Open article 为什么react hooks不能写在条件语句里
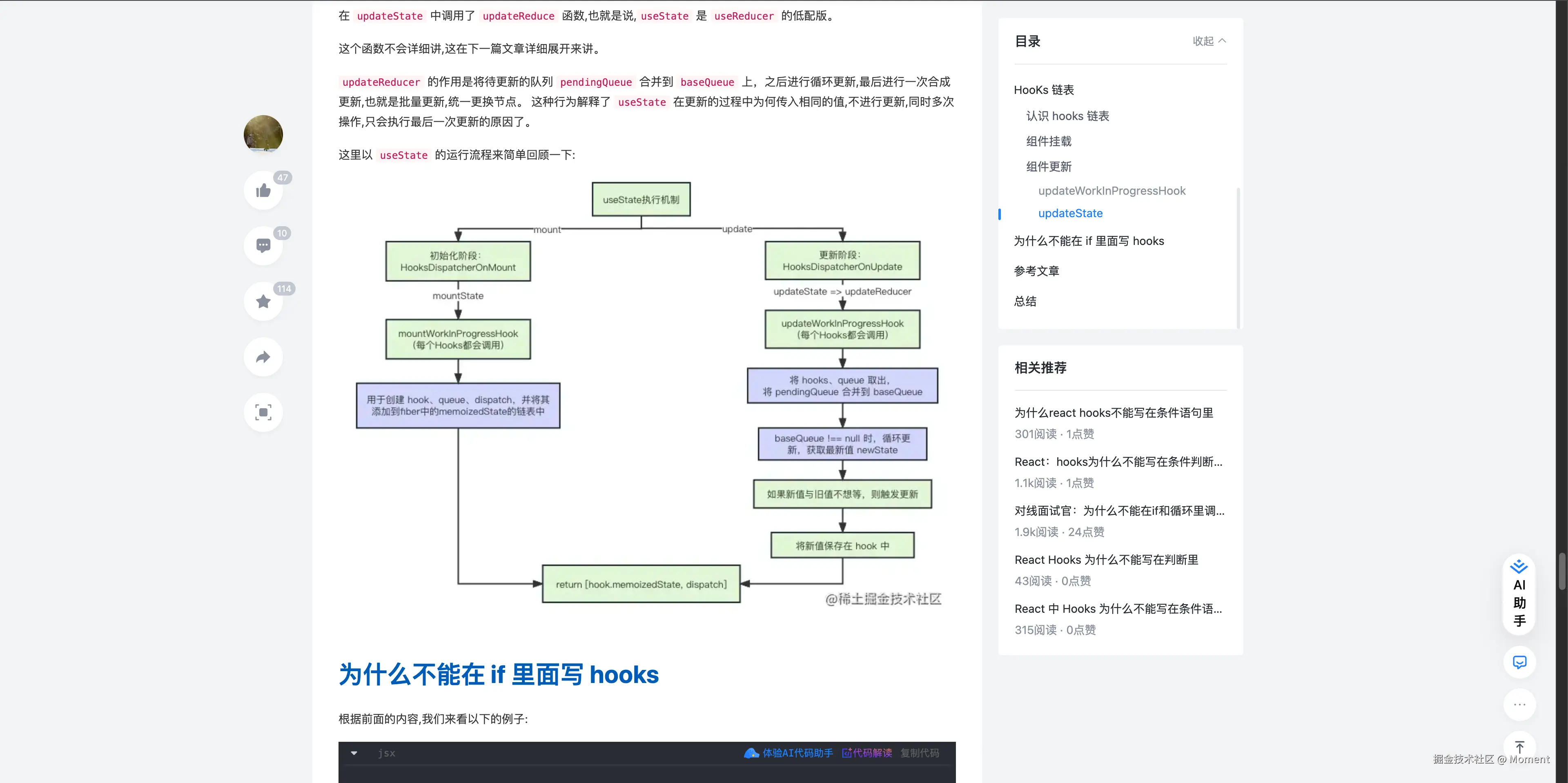Image resolution: width=1568 pixels, height=783 pixels. click(1113, 412)
